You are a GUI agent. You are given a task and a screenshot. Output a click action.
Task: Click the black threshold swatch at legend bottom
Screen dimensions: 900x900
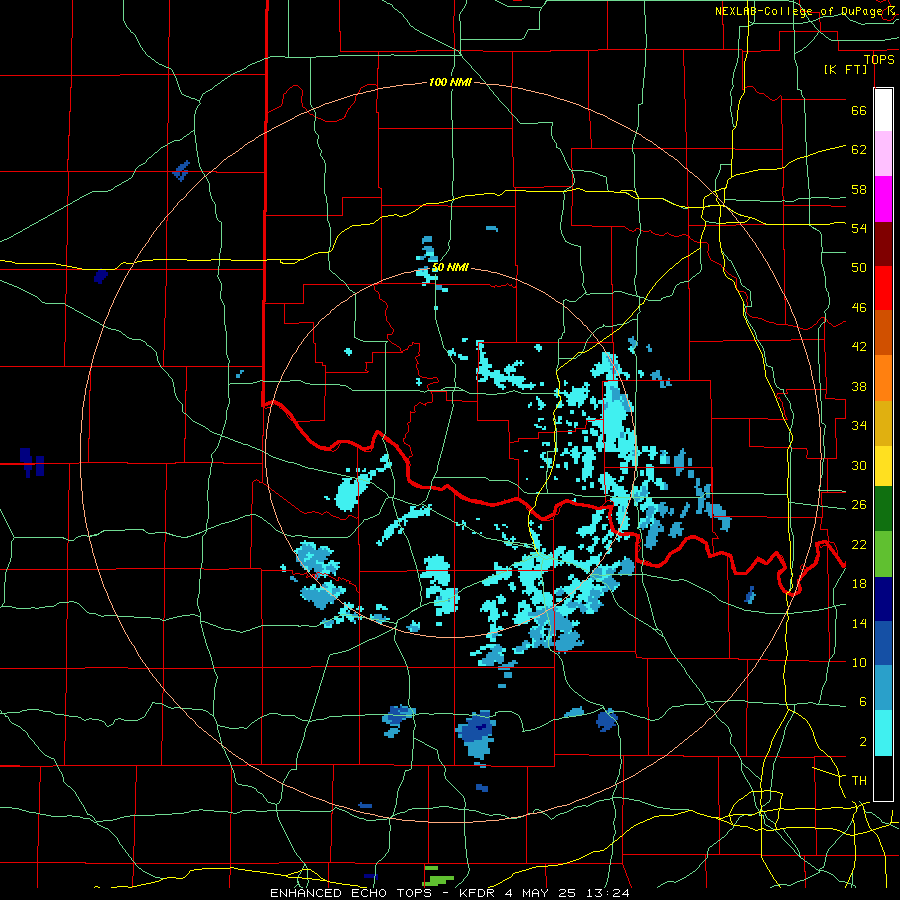(x=883, y=778)
